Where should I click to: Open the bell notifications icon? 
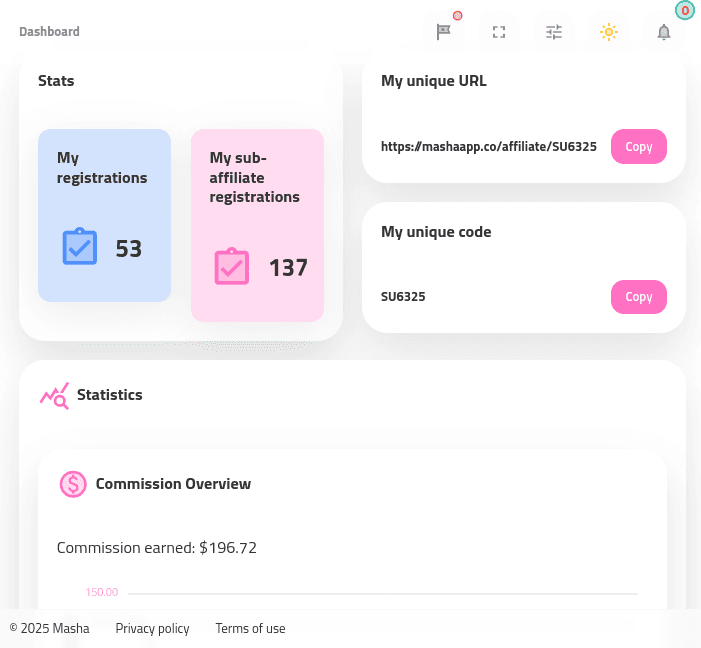[663, 32]
